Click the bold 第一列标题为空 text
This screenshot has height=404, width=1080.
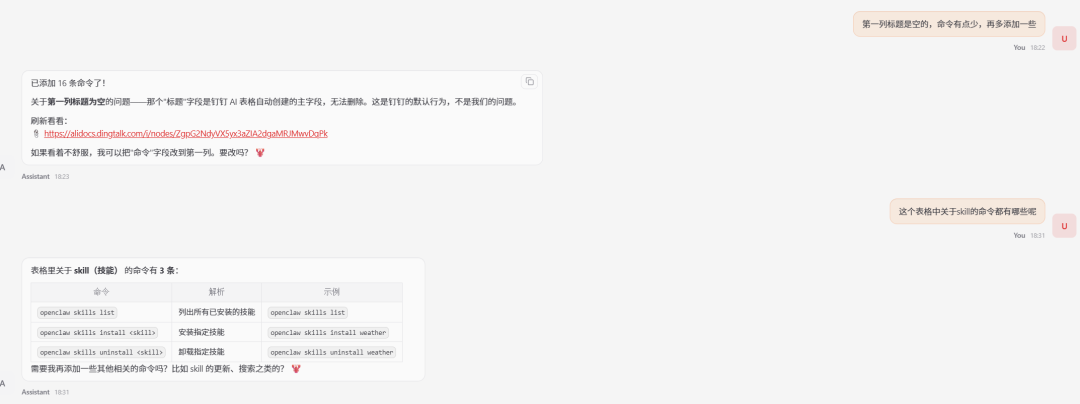coord(76,102)
